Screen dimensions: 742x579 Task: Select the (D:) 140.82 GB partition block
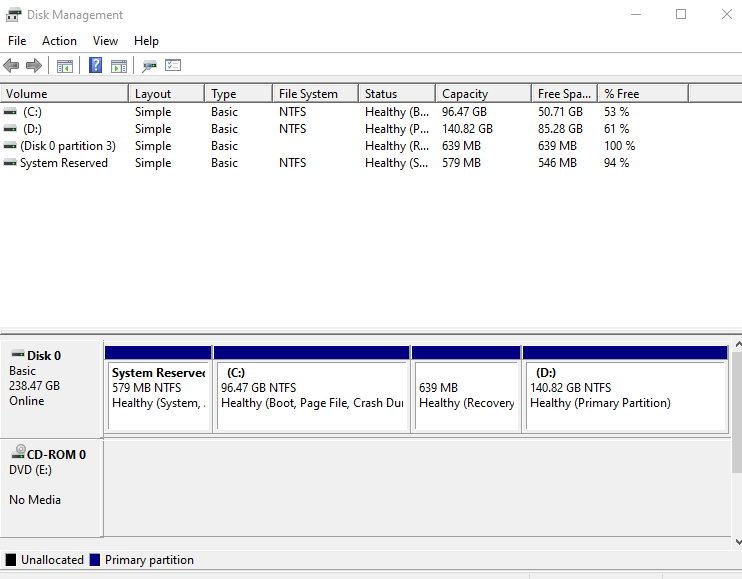(x=625, y=389)
